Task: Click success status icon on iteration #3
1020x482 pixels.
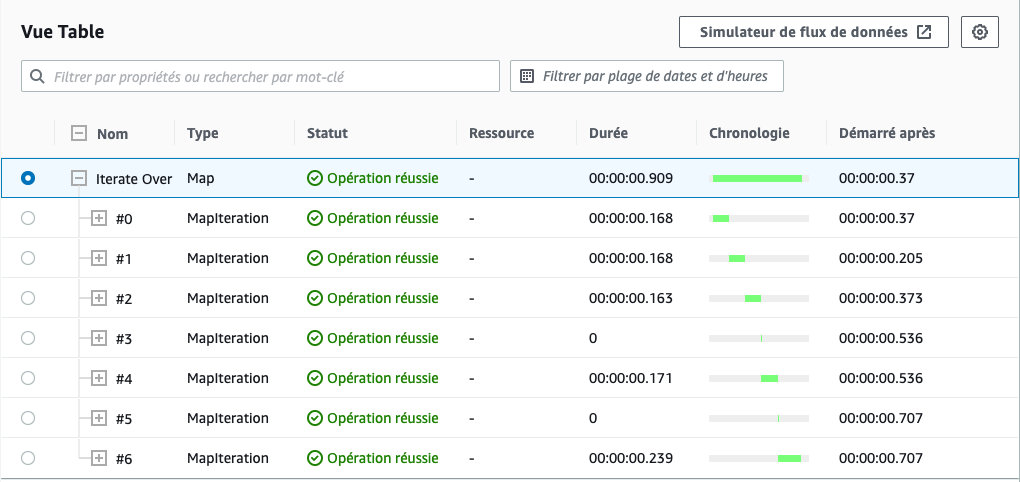Action: coord(315,338)
